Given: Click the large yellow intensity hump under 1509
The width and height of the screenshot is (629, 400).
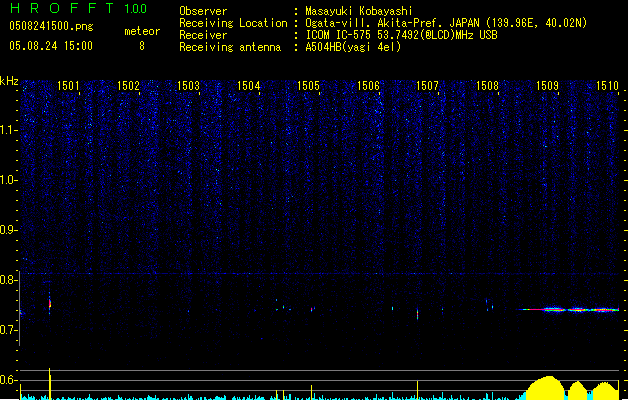Looking at the screenshot, I should [x=546, y=388].
